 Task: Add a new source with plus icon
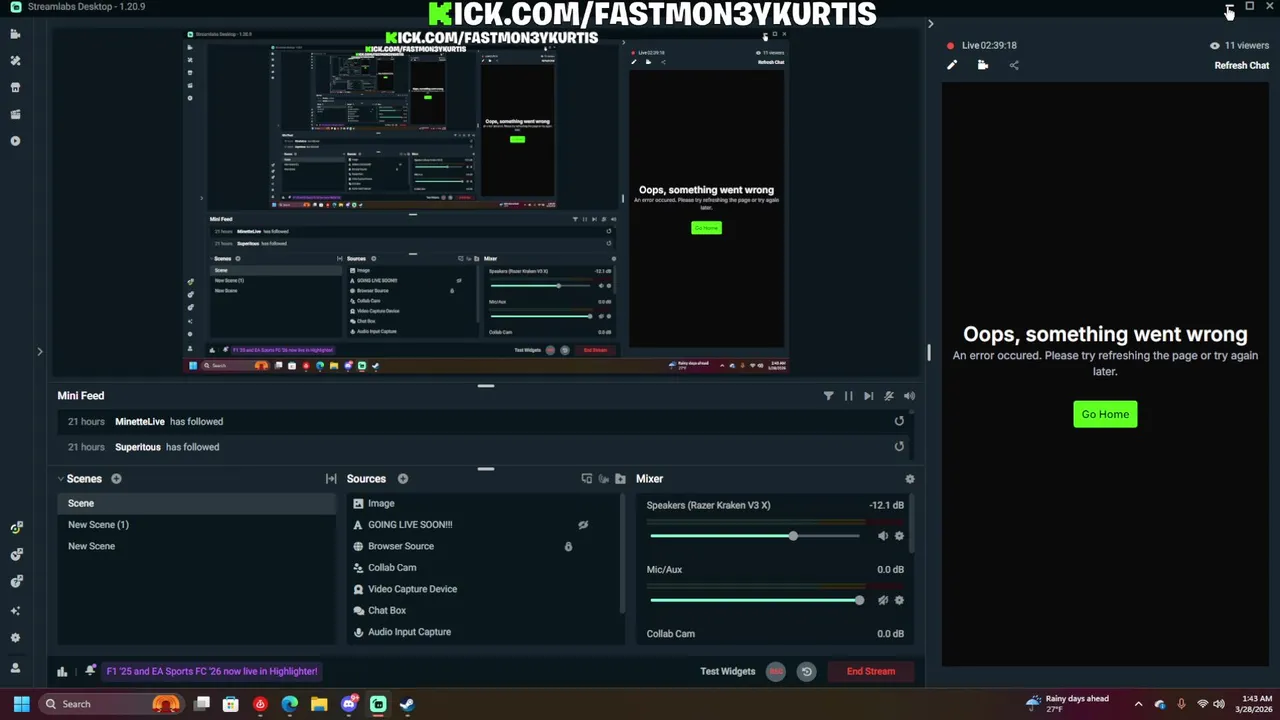(403, 479)
